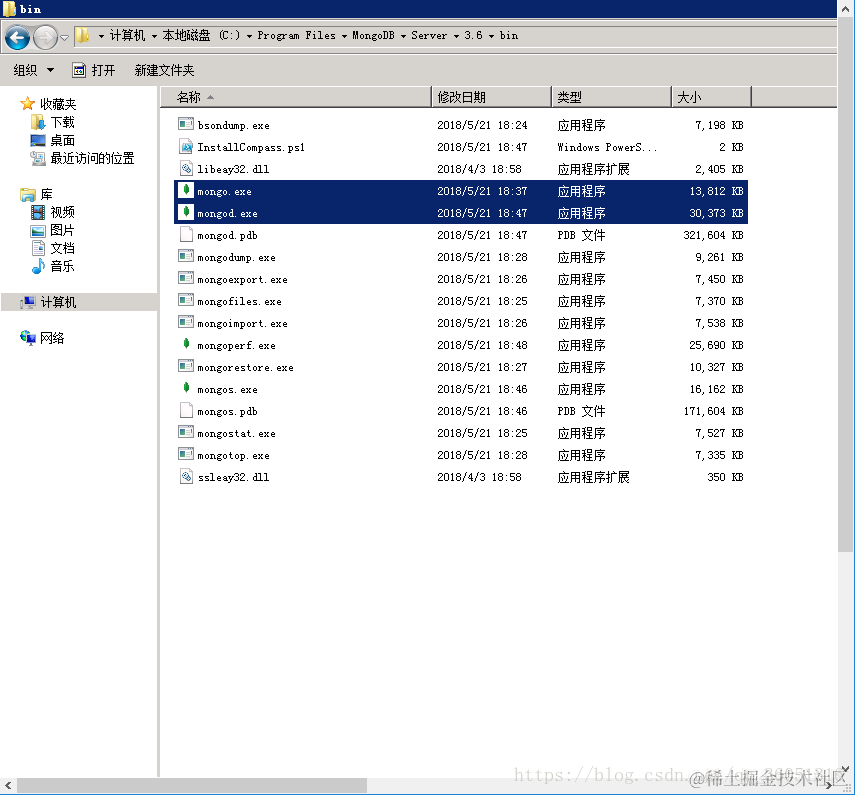This screenshot has height=795, width=855.
Task: Select mongos.exe leaf icon
Action: point(186,388)
